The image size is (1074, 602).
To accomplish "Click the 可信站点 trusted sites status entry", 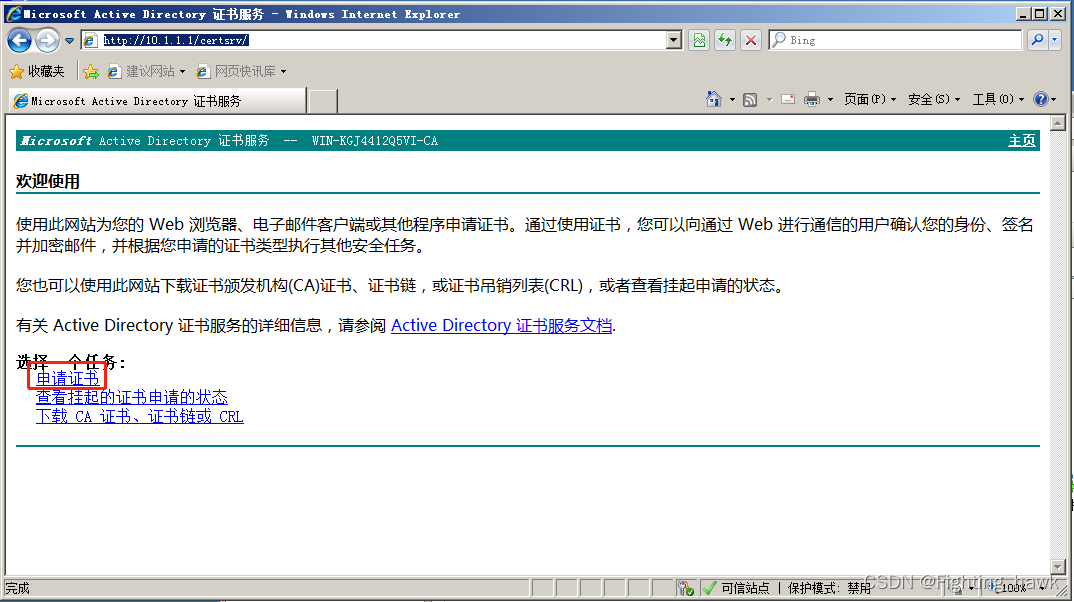I will (x=736, y=588).
